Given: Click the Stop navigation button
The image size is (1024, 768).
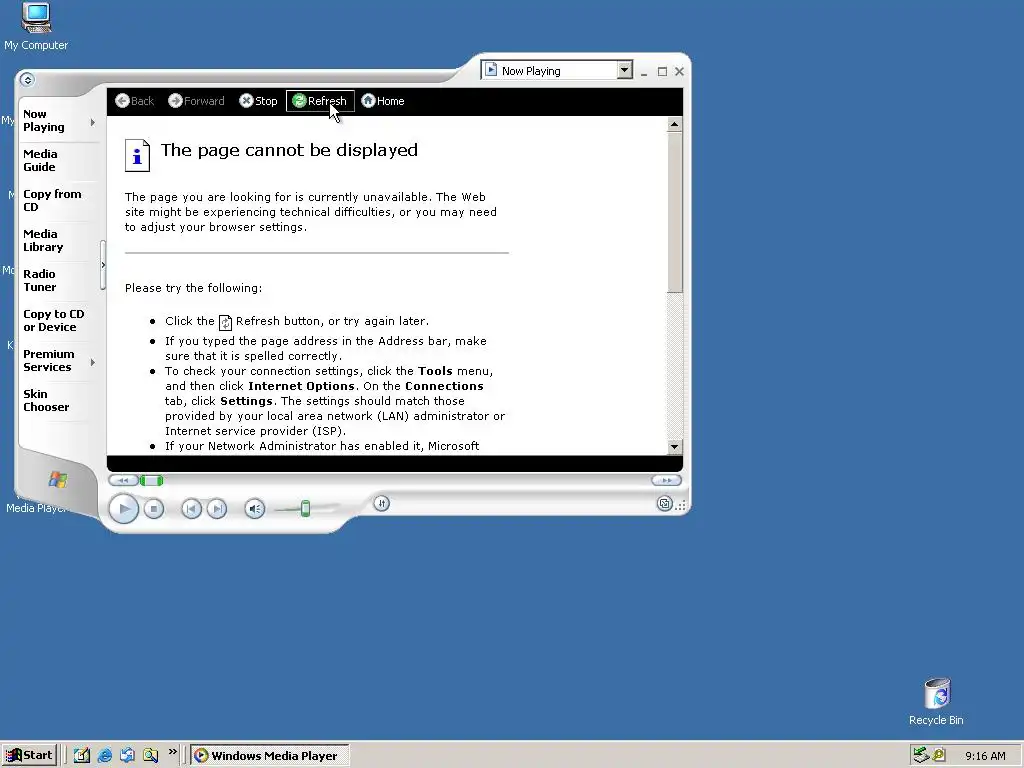Looking at the screenshot, I should (x=259, y=101).
